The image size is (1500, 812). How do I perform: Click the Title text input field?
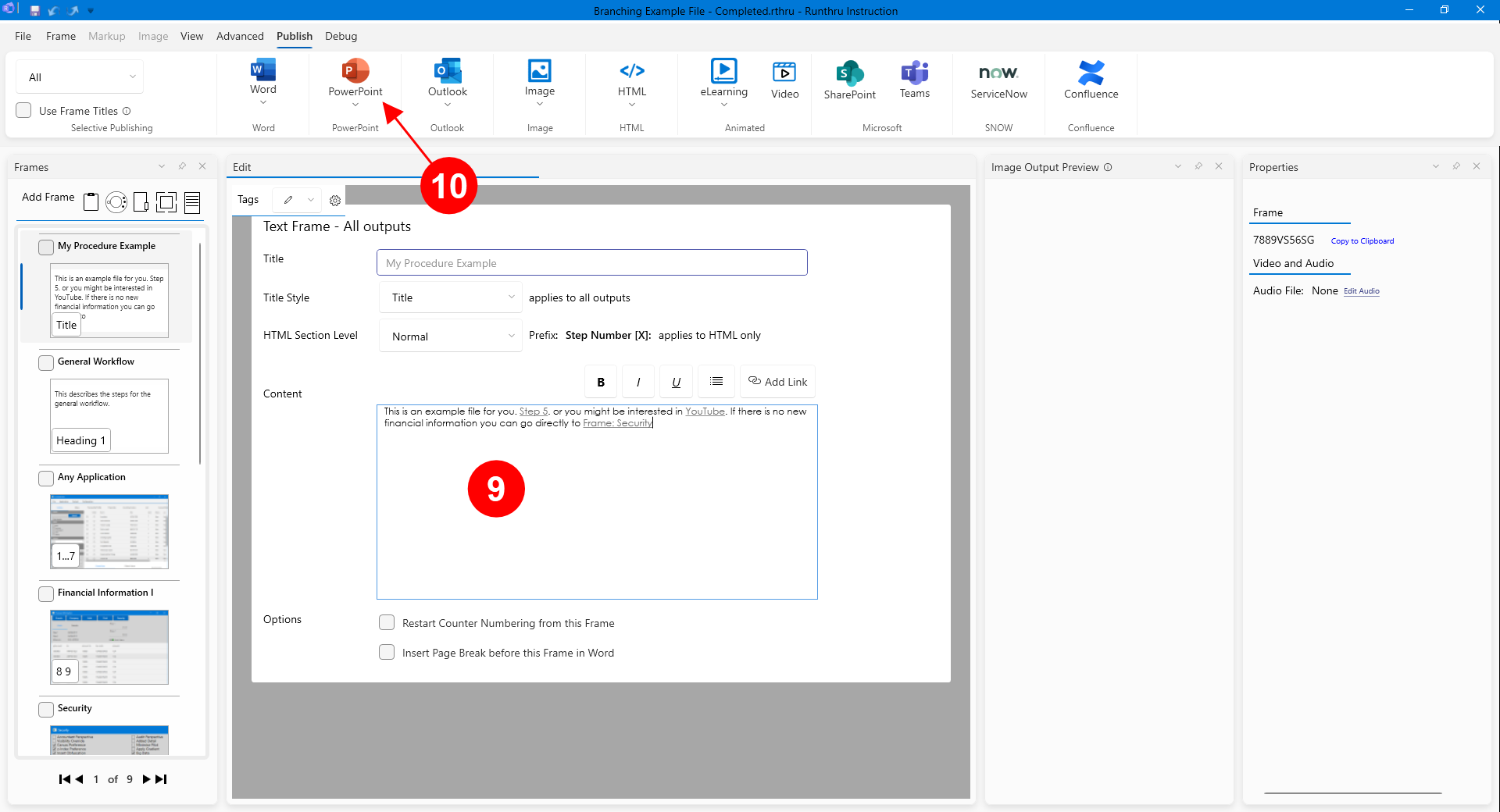(x=591, y=263)
